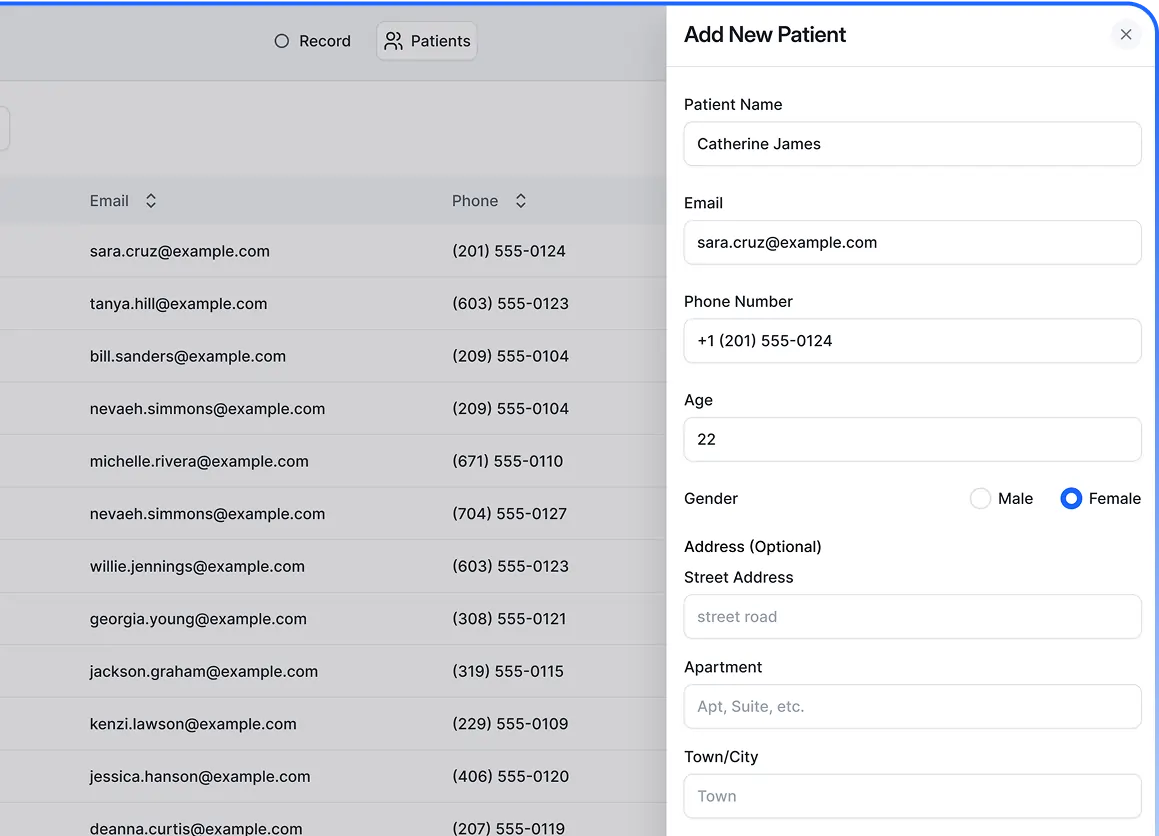This screenshot has height=836, width=1159.
Task: Sort by Phone column arrows
Action: 520,201
